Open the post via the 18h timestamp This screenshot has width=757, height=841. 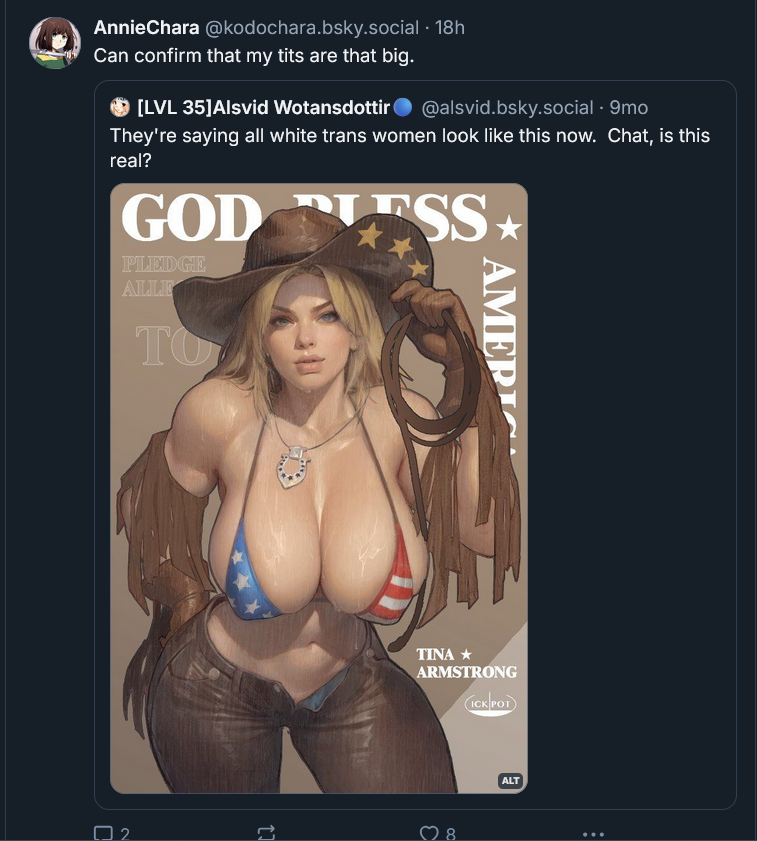click(x=450, y=27)
